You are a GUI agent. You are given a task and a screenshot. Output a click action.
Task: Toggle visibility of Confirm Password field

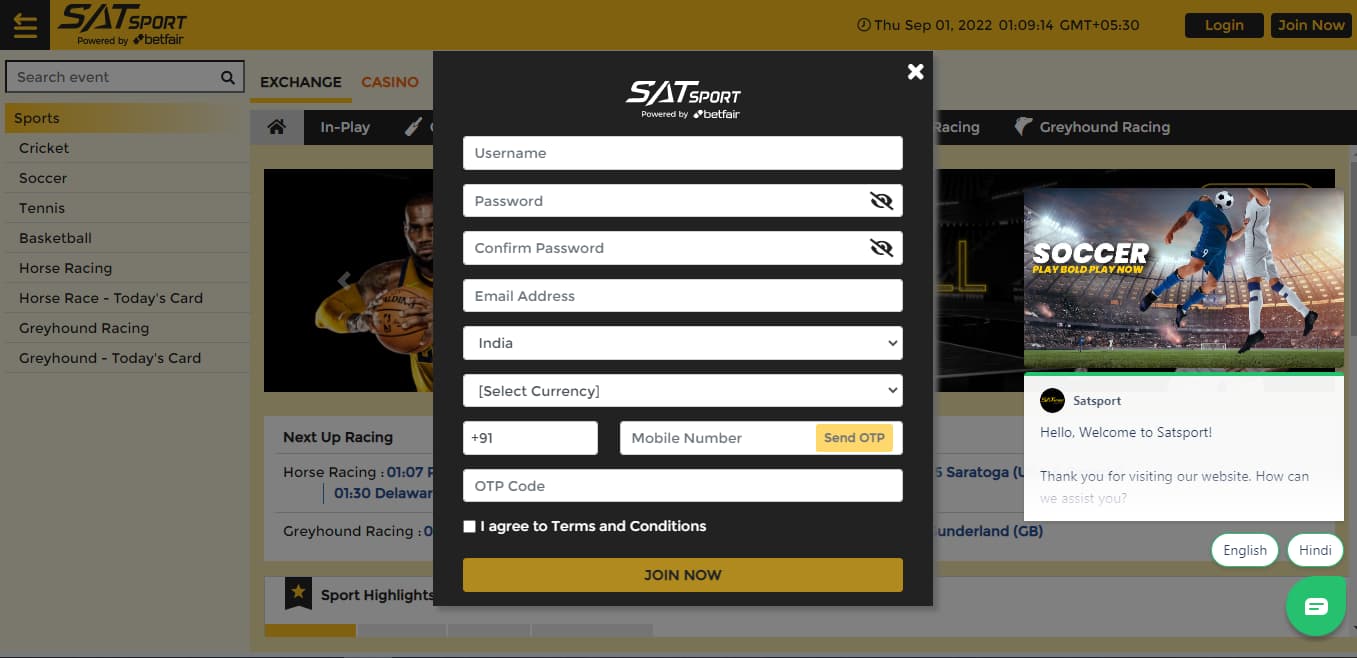pos(881,248)
